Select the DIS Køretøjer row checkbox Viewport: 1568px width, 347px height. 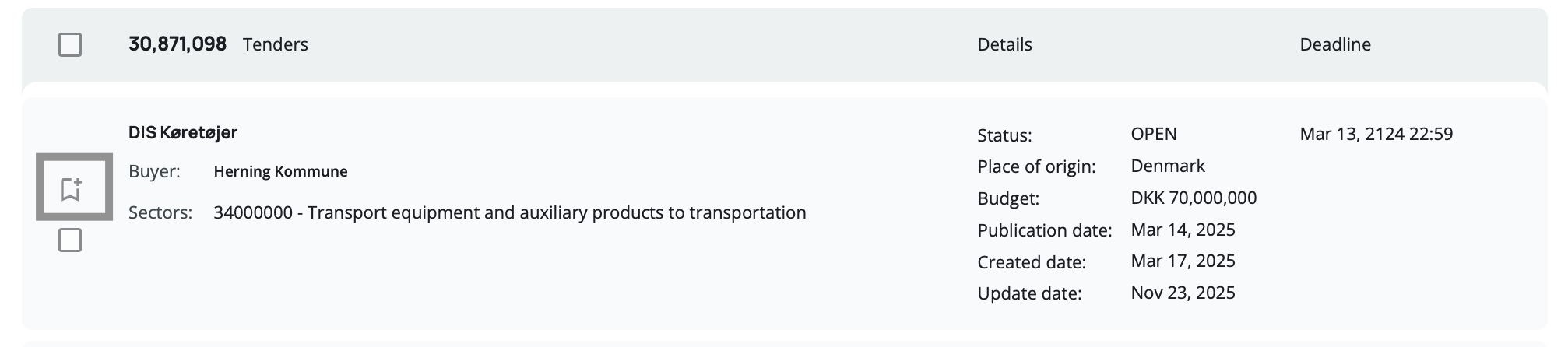tap(70, 240)
